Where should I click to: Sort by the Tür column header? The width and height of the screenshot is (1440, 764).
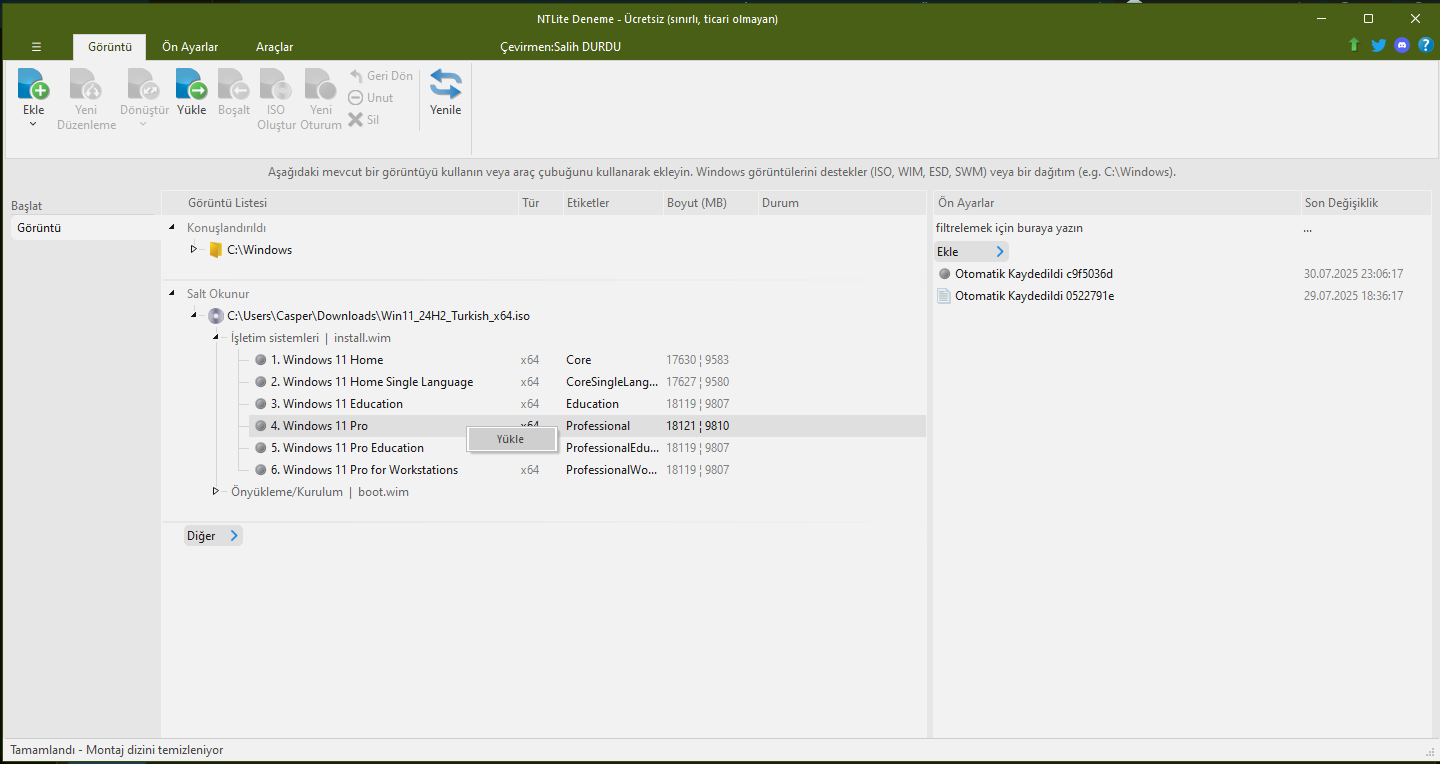540,203
